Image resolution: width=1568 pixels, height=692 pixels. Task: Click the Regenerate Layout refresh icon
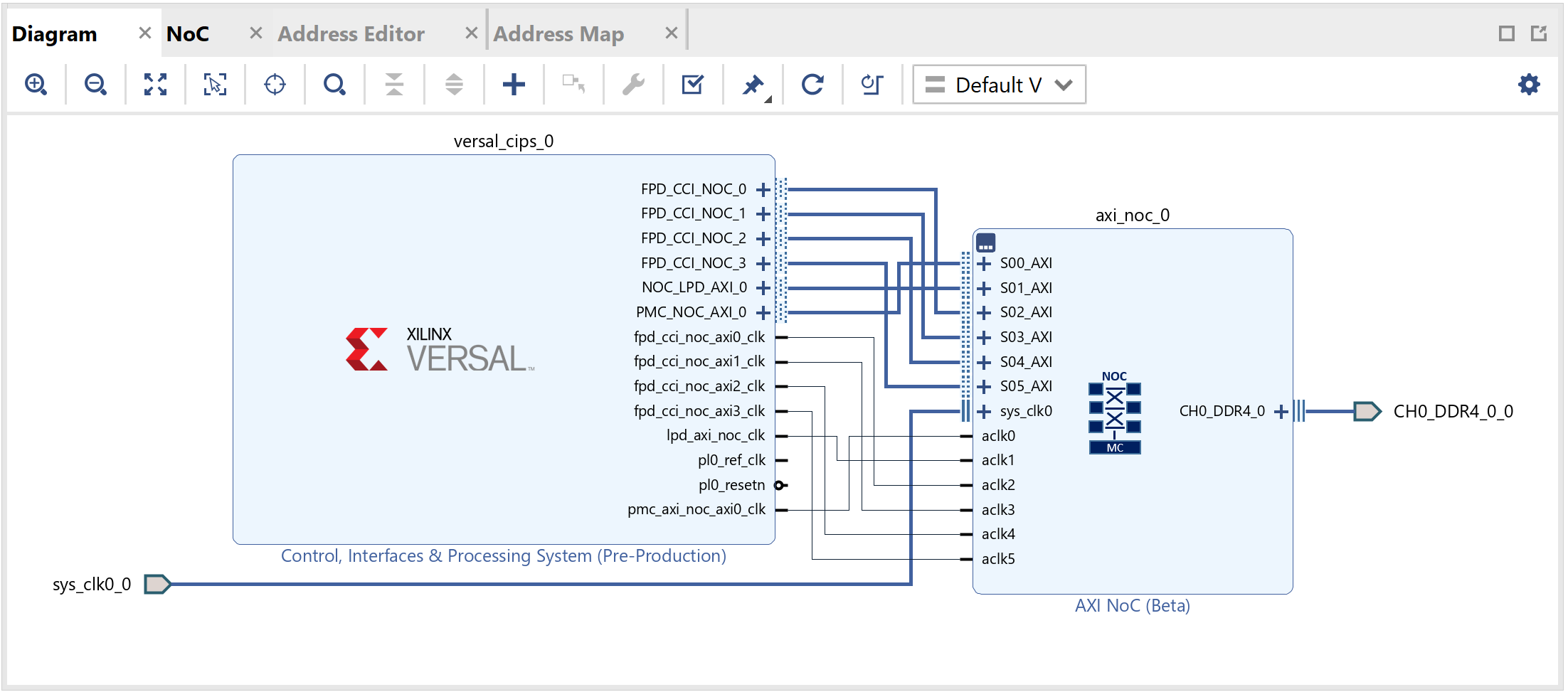tap(812, 85)
